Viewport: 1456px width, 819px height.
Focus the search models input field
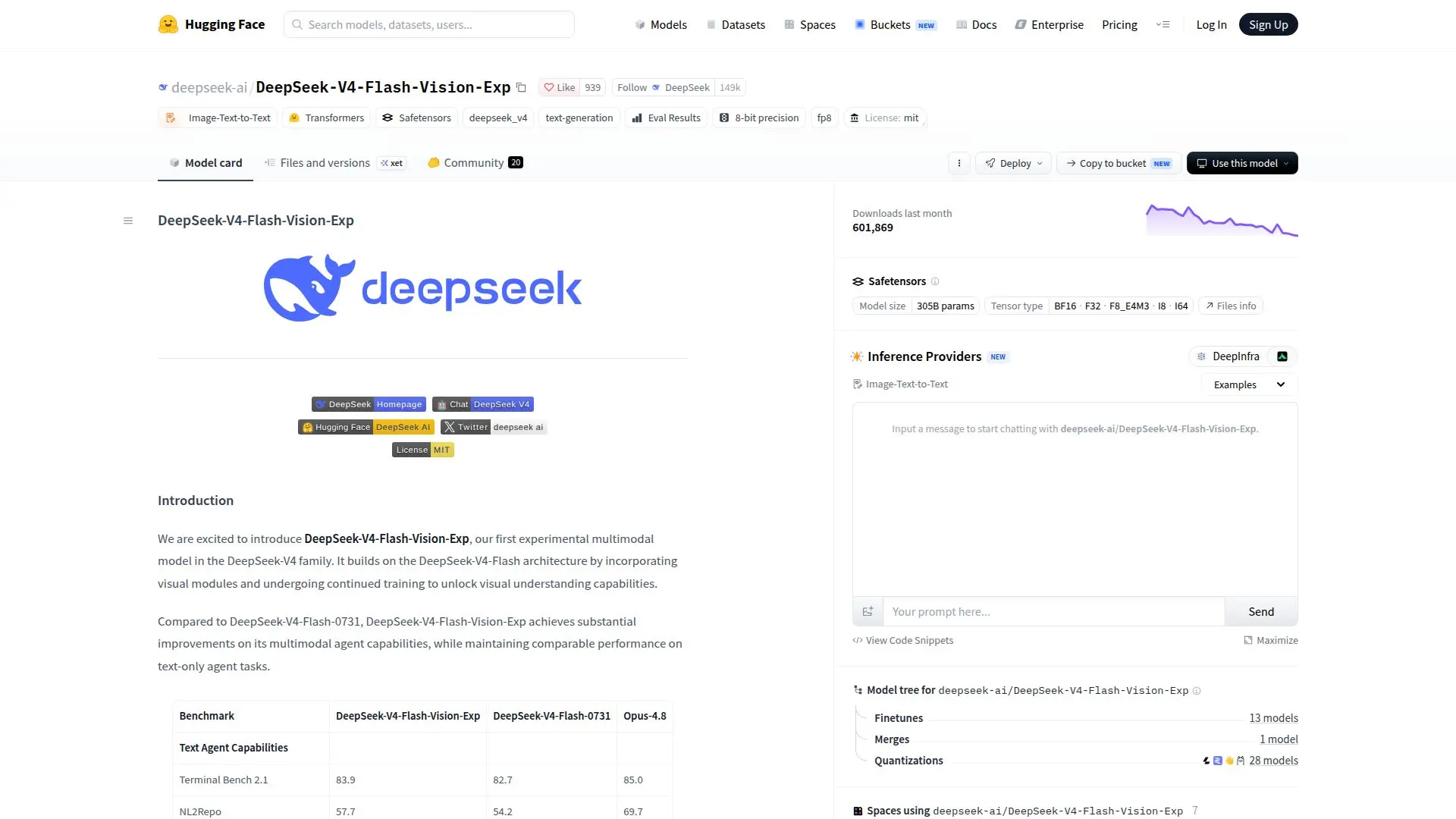[x=429, y=24]
